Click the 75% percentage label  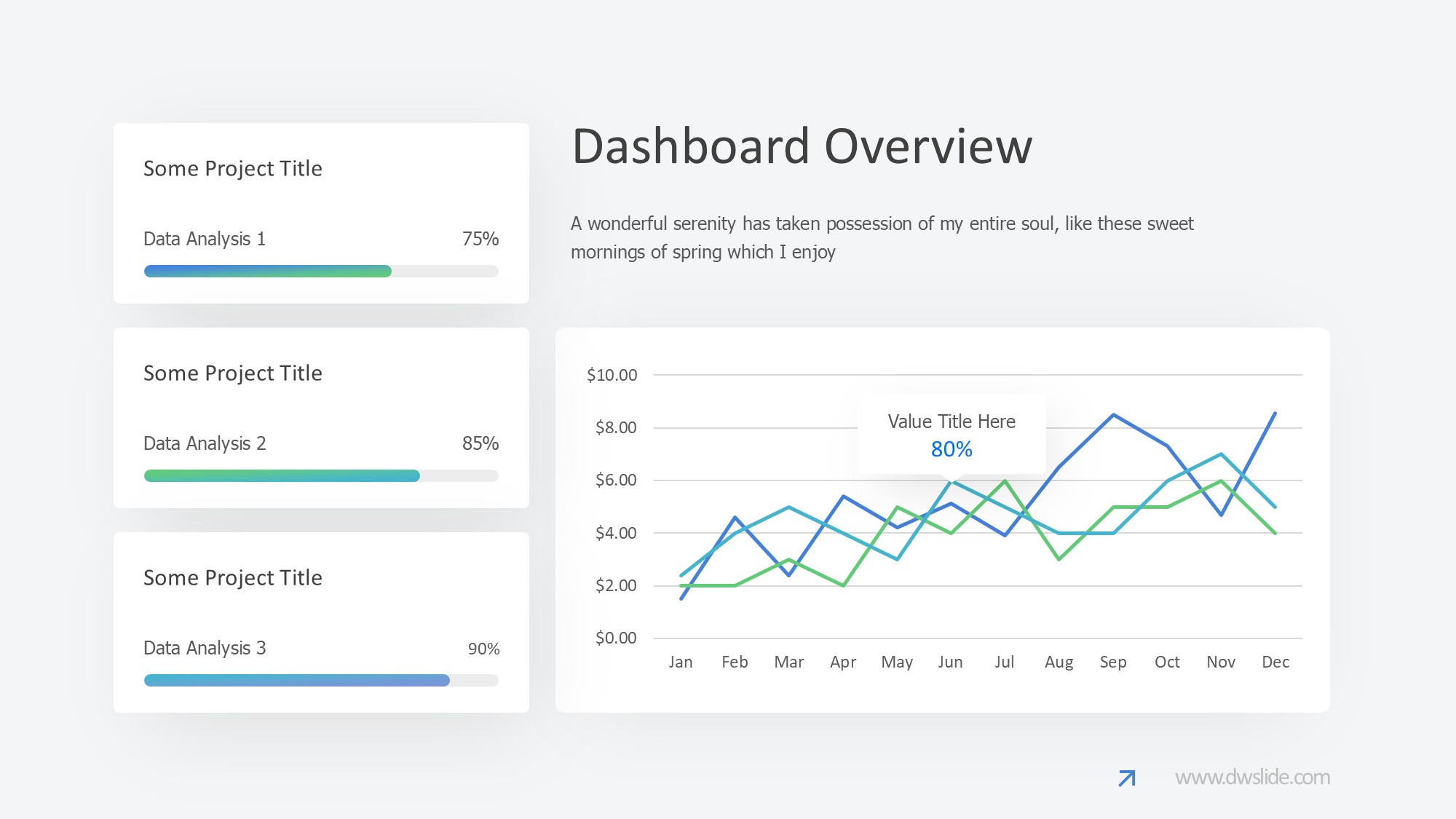pyautogui.click(x=480, y=239)
